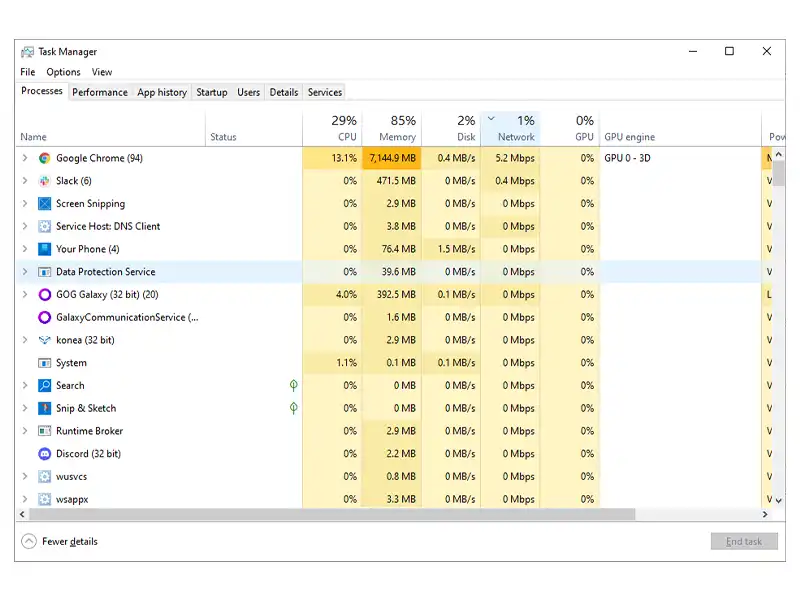Click the System process icon
This screenshot has width=800, height=600.
[44, 363]
